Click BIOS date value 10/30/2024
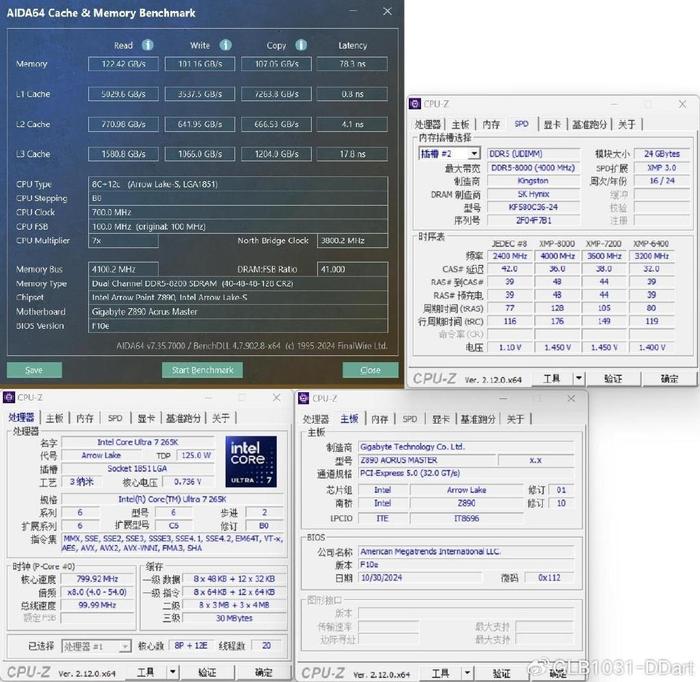 pyautogui.click(x=420, y=578)
